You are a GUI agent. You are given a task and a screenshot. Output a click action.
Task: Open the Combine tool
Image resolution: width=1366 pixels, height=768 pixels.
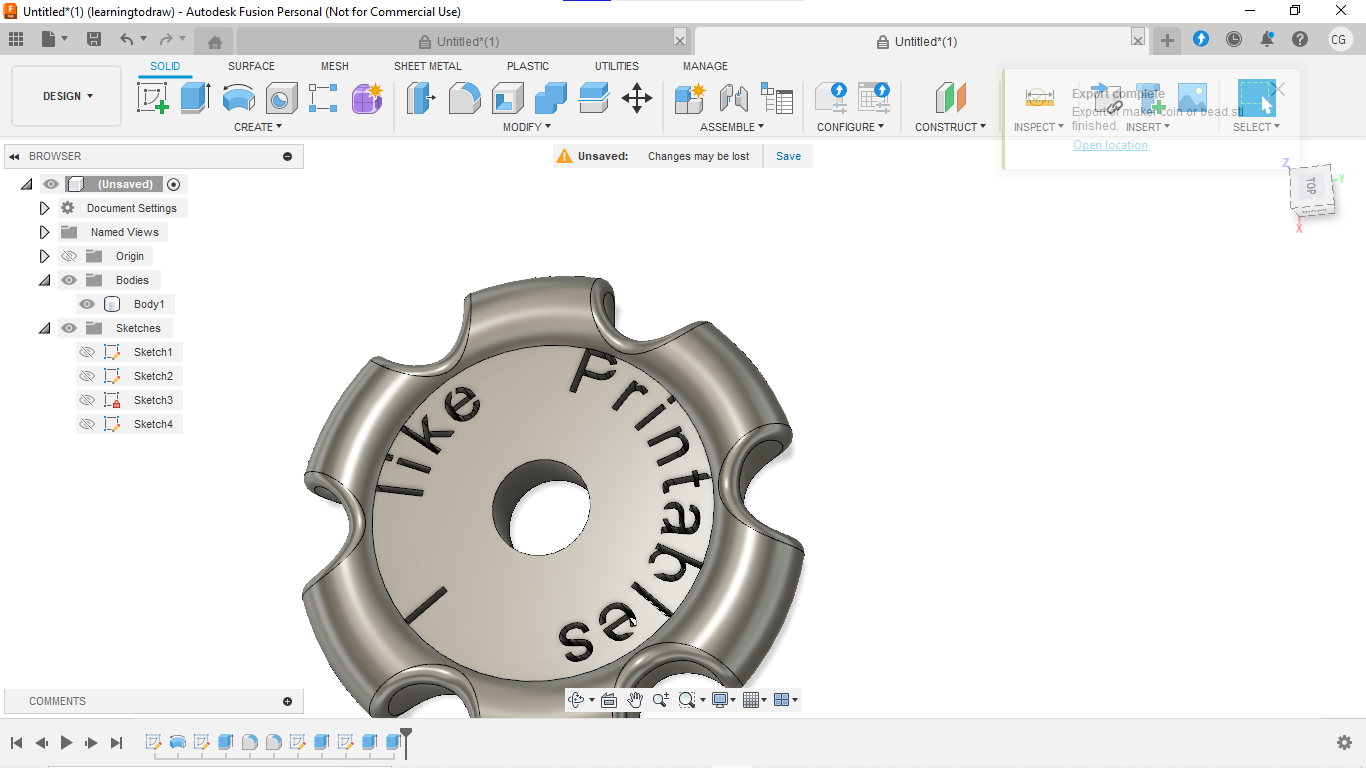550,98
